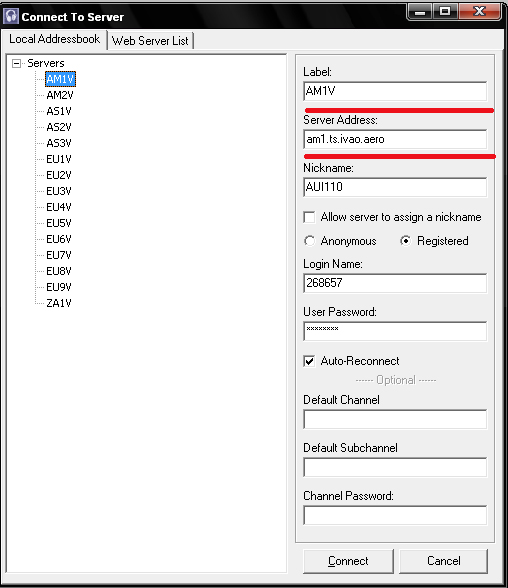Select server EU7V
Image resolution: width=508 pixels, height=588 pixels.
pos(59,255)
